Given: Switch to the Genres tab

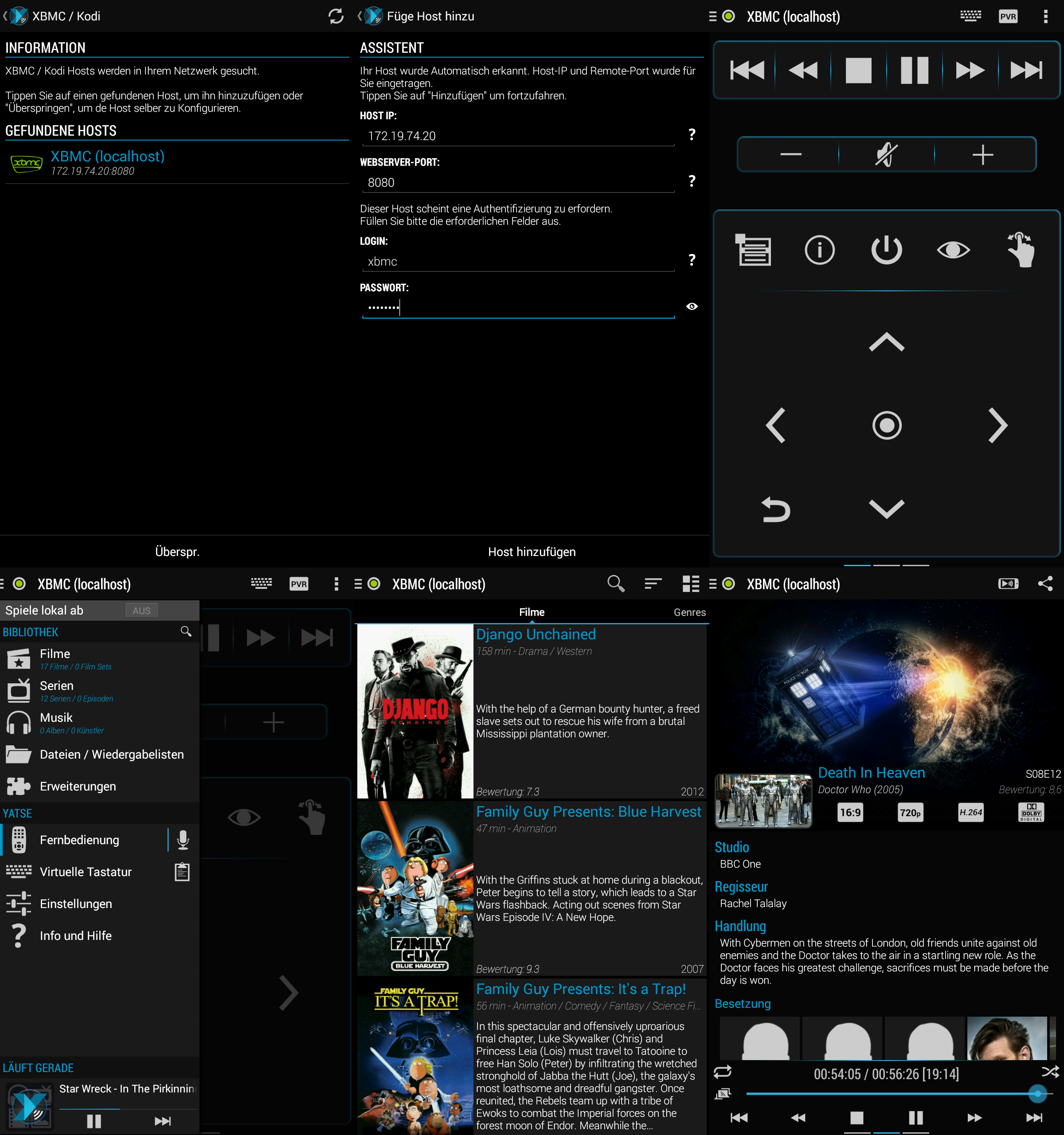Looking at the screenshot, I should (689, 613).
